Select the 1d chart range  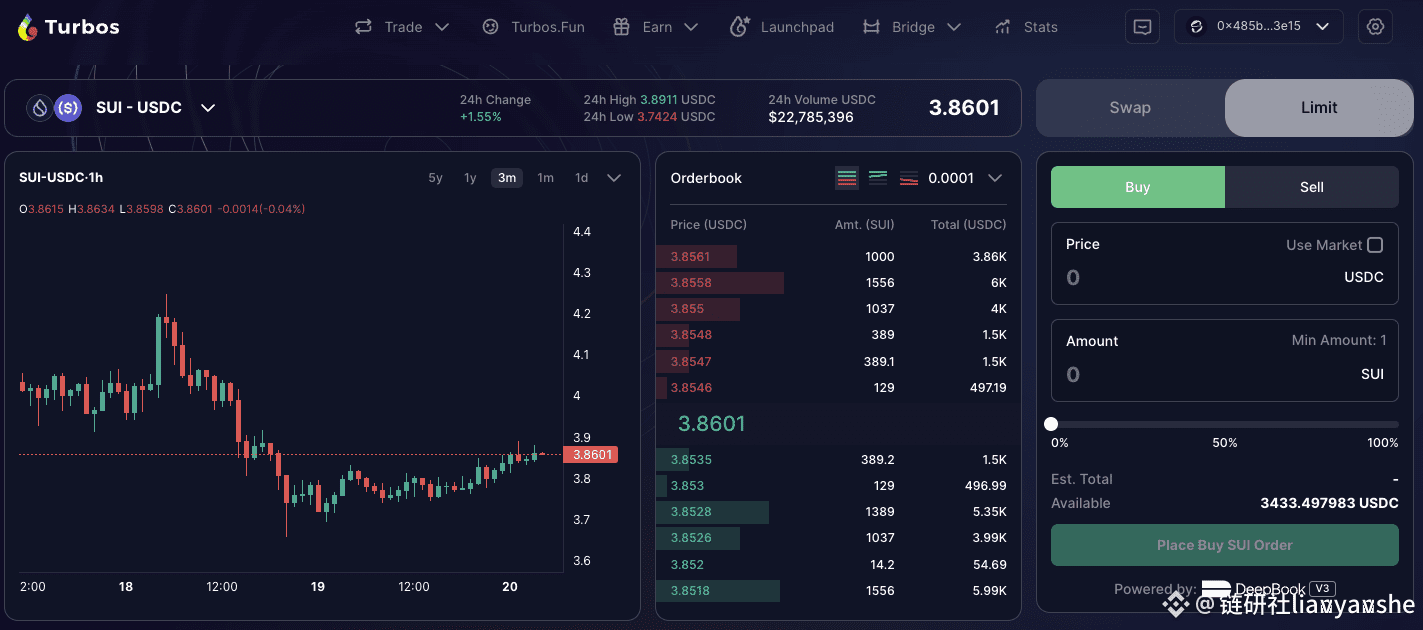point(581,178)
